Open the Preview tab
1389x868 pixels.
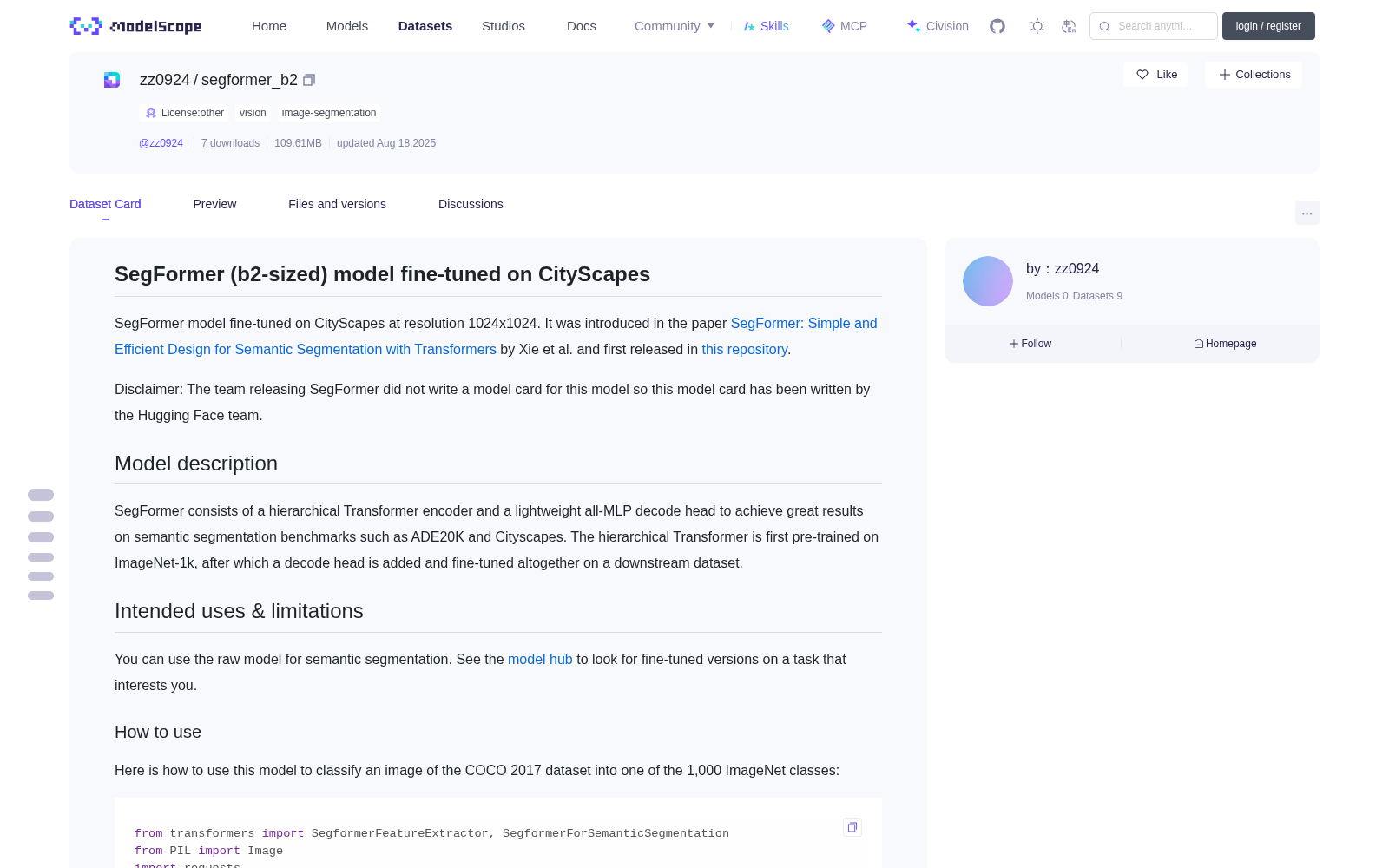pos(214,204)
